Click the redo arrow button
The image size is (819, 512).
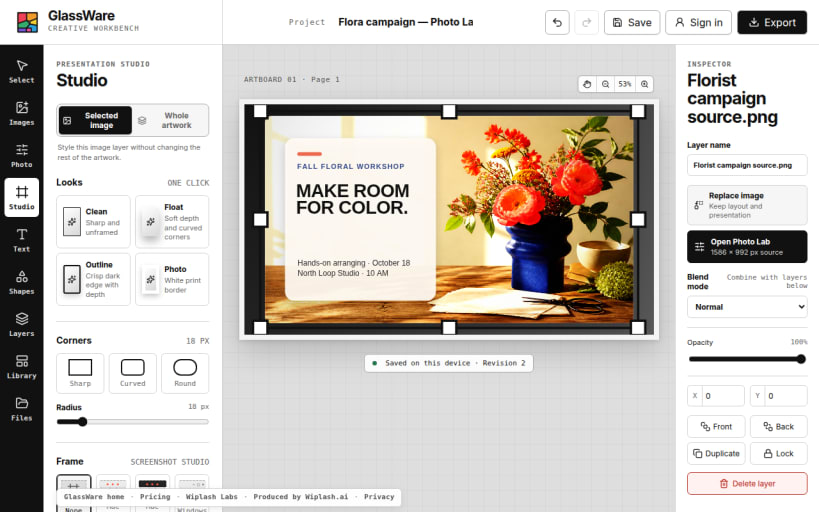click(x=587, y=22)
